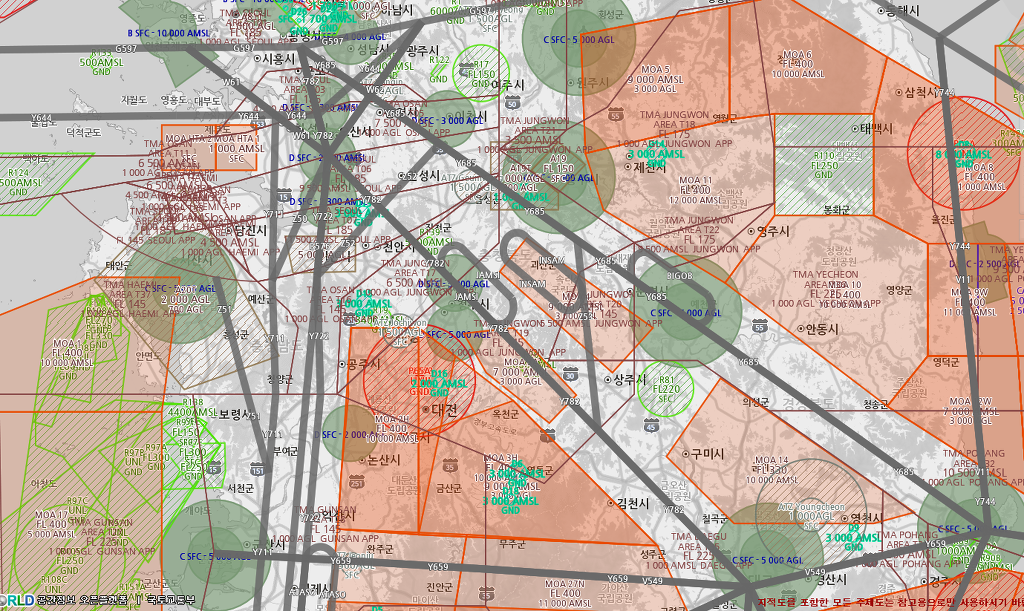Select the MOA 17 airspace label
Image resolution: width=1024 pixels, height=611 pixels.
click(51, 524)
